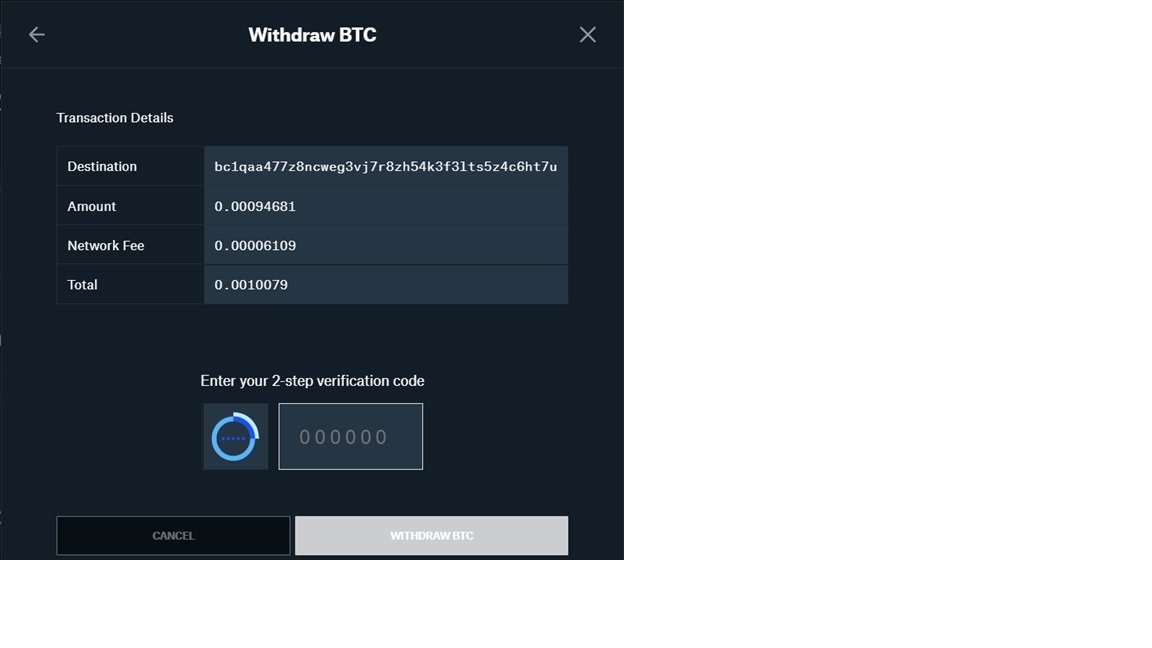Select the destination wallet address text
Screen dimensions: 1152x648
pos(385,167)
